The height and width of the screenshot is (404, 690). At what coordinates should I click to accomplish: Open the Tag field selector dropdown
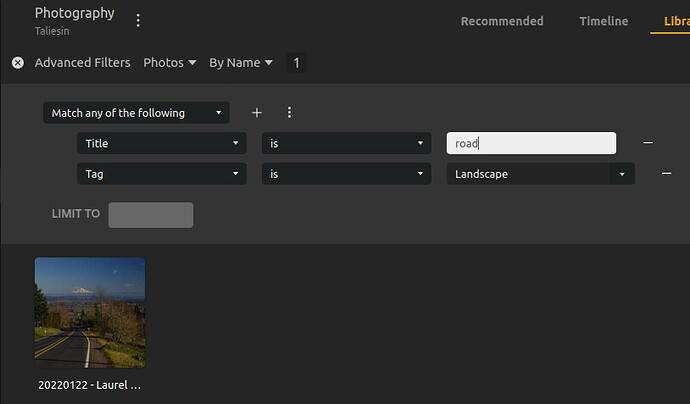[x=161, y=174]
